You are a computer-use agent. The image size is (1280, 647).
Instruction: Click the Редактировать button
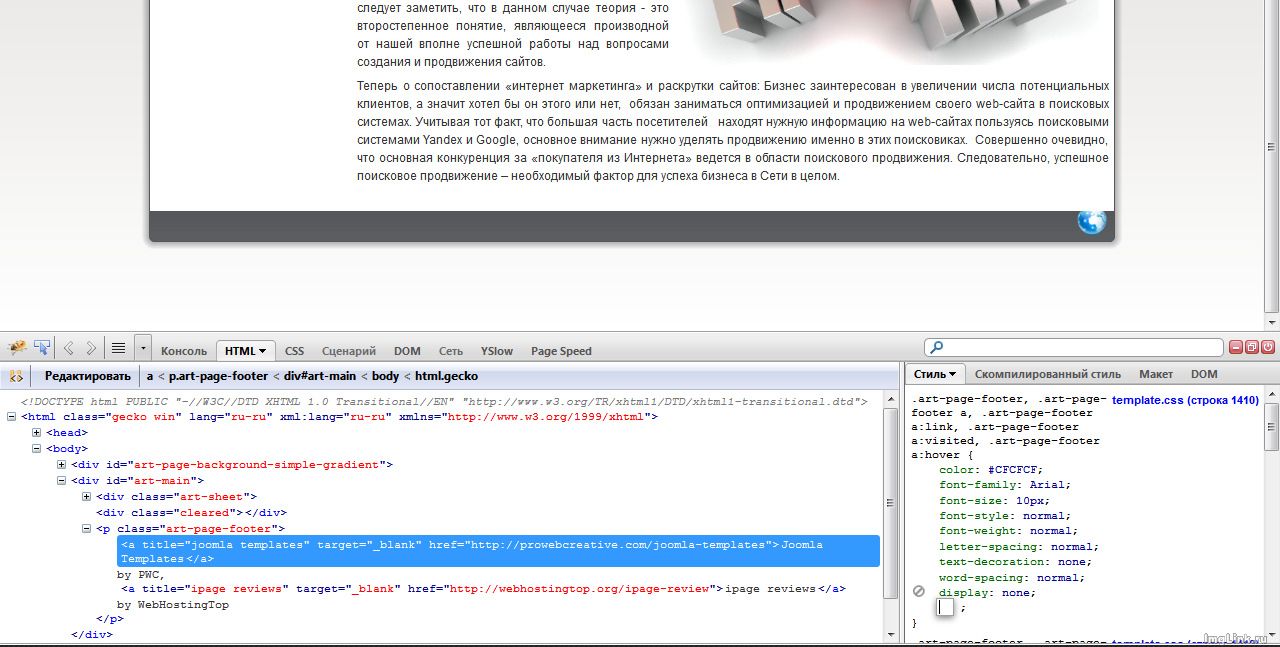tap(87, 376)
